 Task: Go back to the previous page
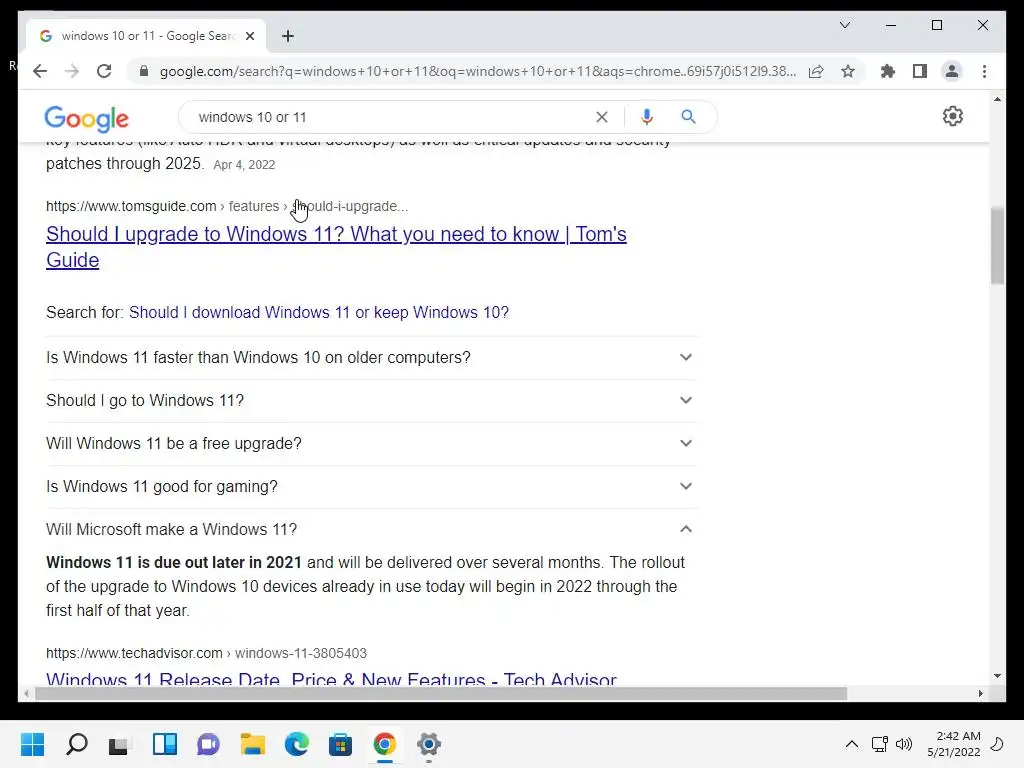(40, 71)
